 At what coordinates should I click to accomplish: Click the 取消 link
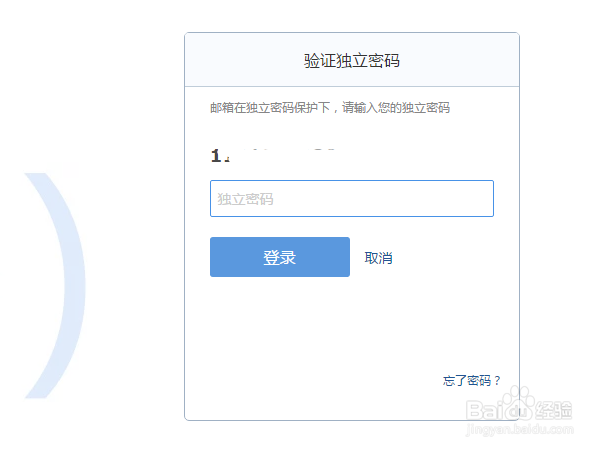pos(378,258)
